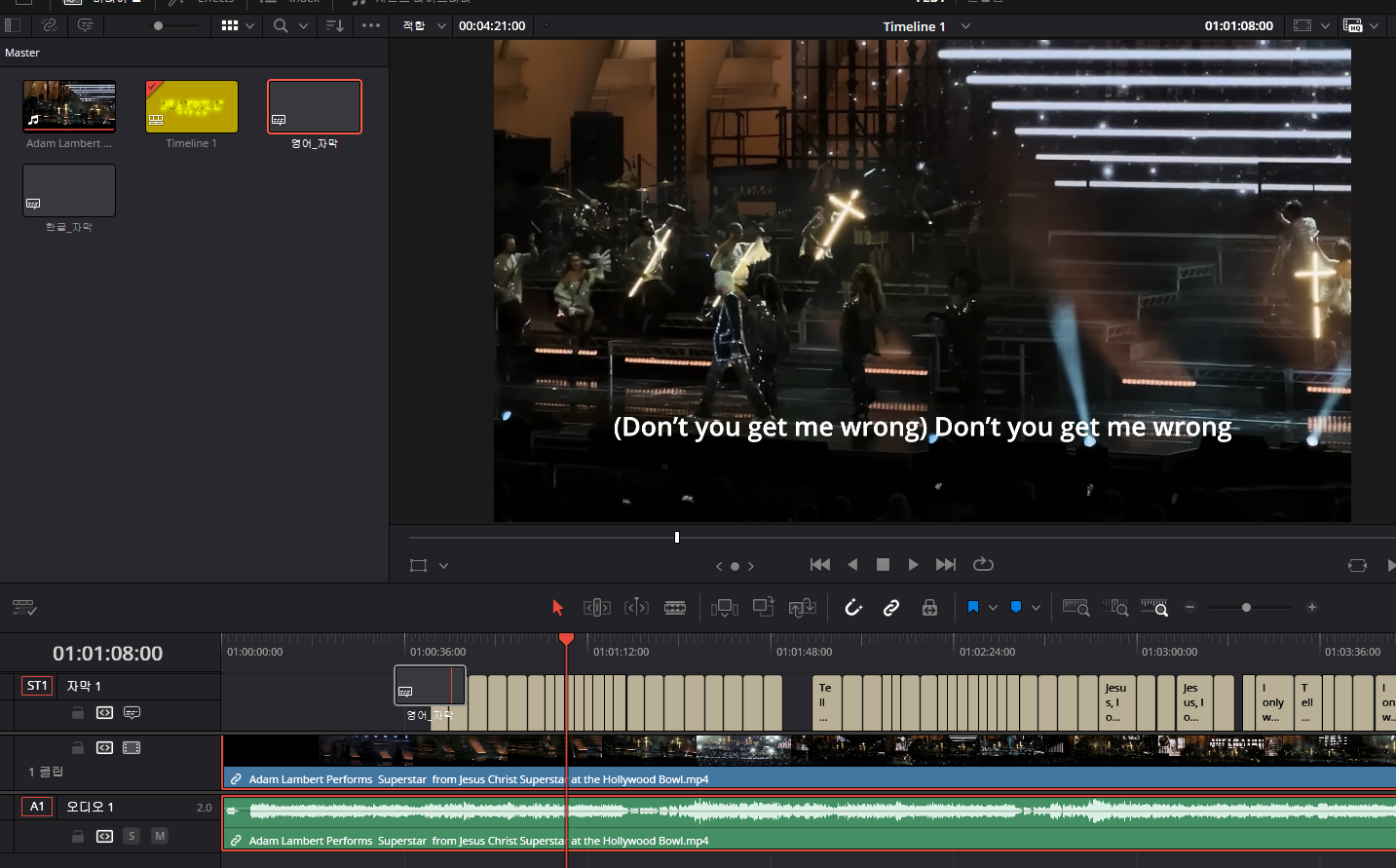Click the Match Frame icon under viewer
This screenshot has height=868, width=1396.
(1357, 565)
